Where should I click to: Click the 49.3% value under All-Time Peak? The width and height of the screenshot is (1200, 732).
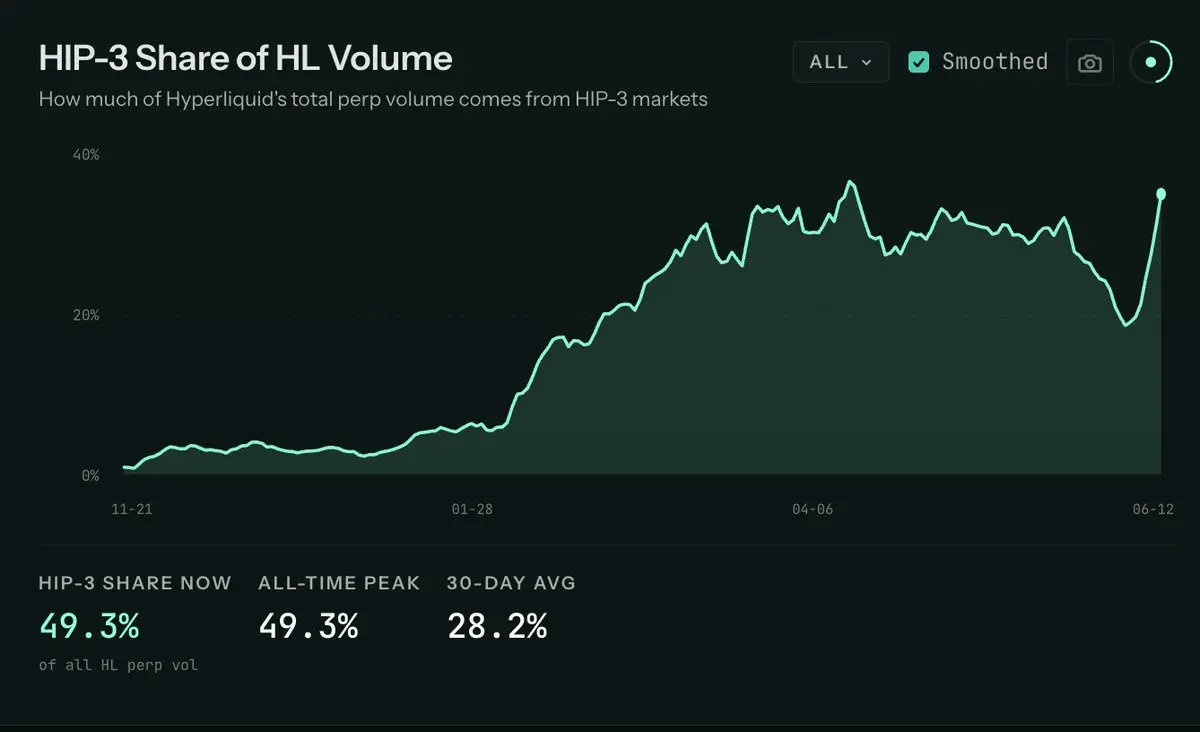[308, 627]
